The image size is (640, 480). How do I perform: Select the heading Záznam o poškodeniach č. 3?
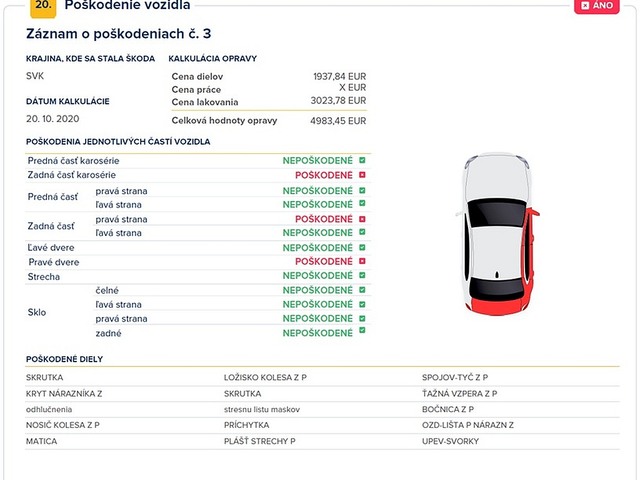pyautogui.click(x=118, y=33)
